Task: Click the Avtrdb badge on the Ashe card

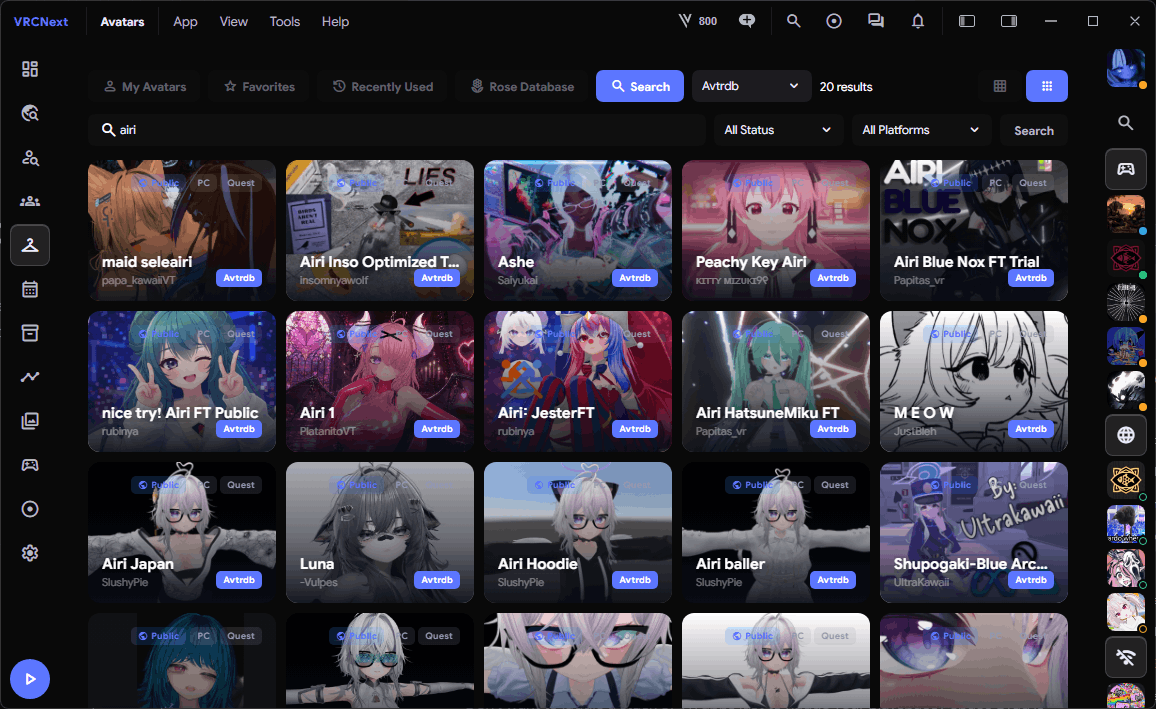Action: 635,278
